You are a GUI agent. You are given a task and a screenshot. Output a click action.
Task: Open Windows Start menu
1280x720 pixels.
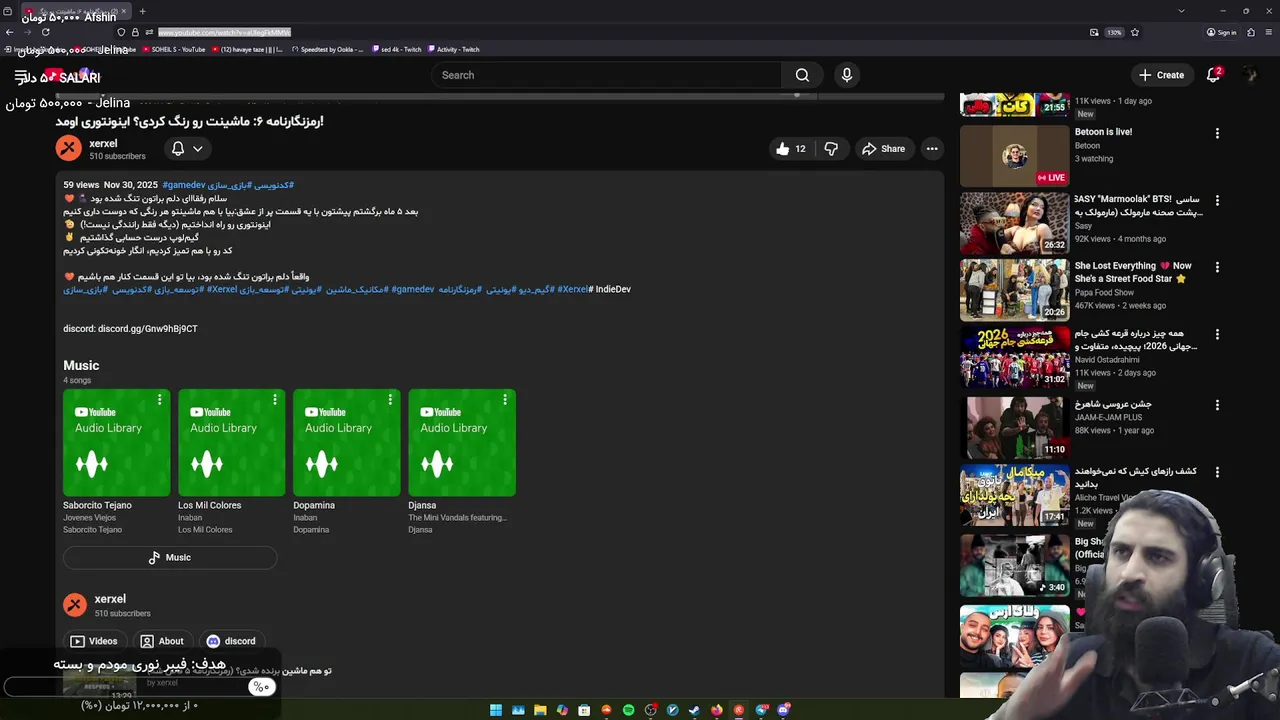(x=496, y=710)
